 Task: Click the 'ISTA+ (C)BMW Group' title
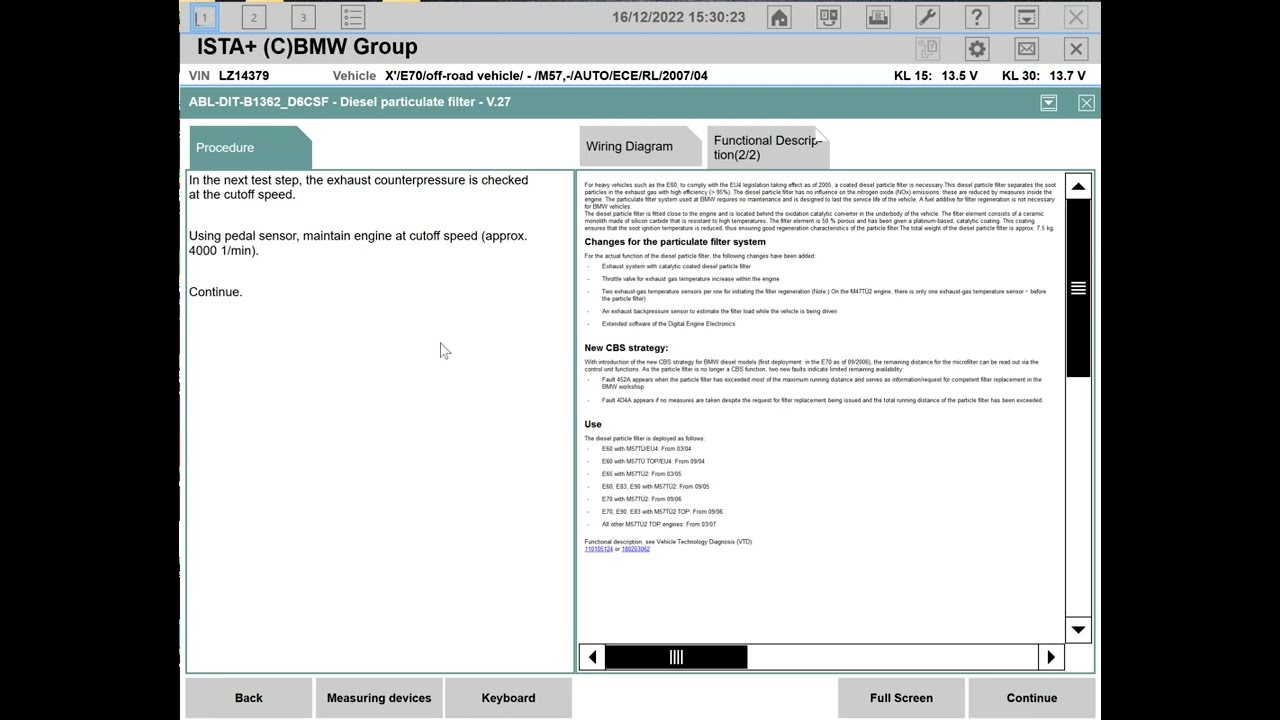pyautogui.click(x=307, y=47)
